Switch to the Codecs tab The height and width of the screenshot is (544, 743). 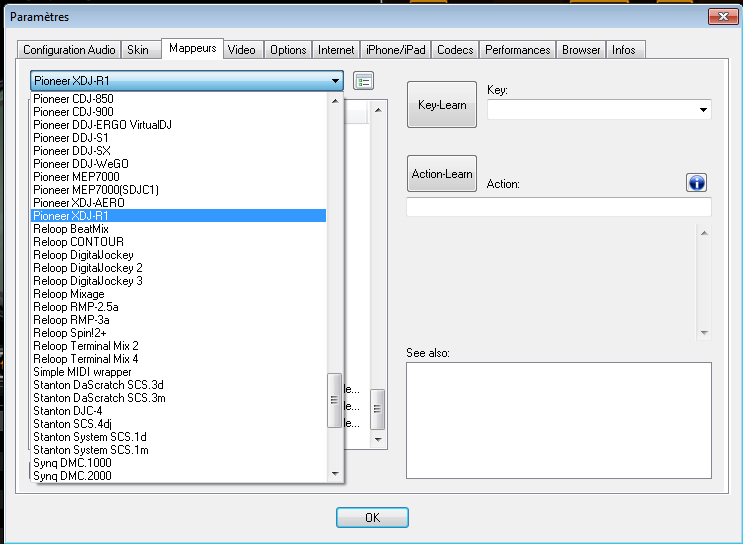(455, 50)
